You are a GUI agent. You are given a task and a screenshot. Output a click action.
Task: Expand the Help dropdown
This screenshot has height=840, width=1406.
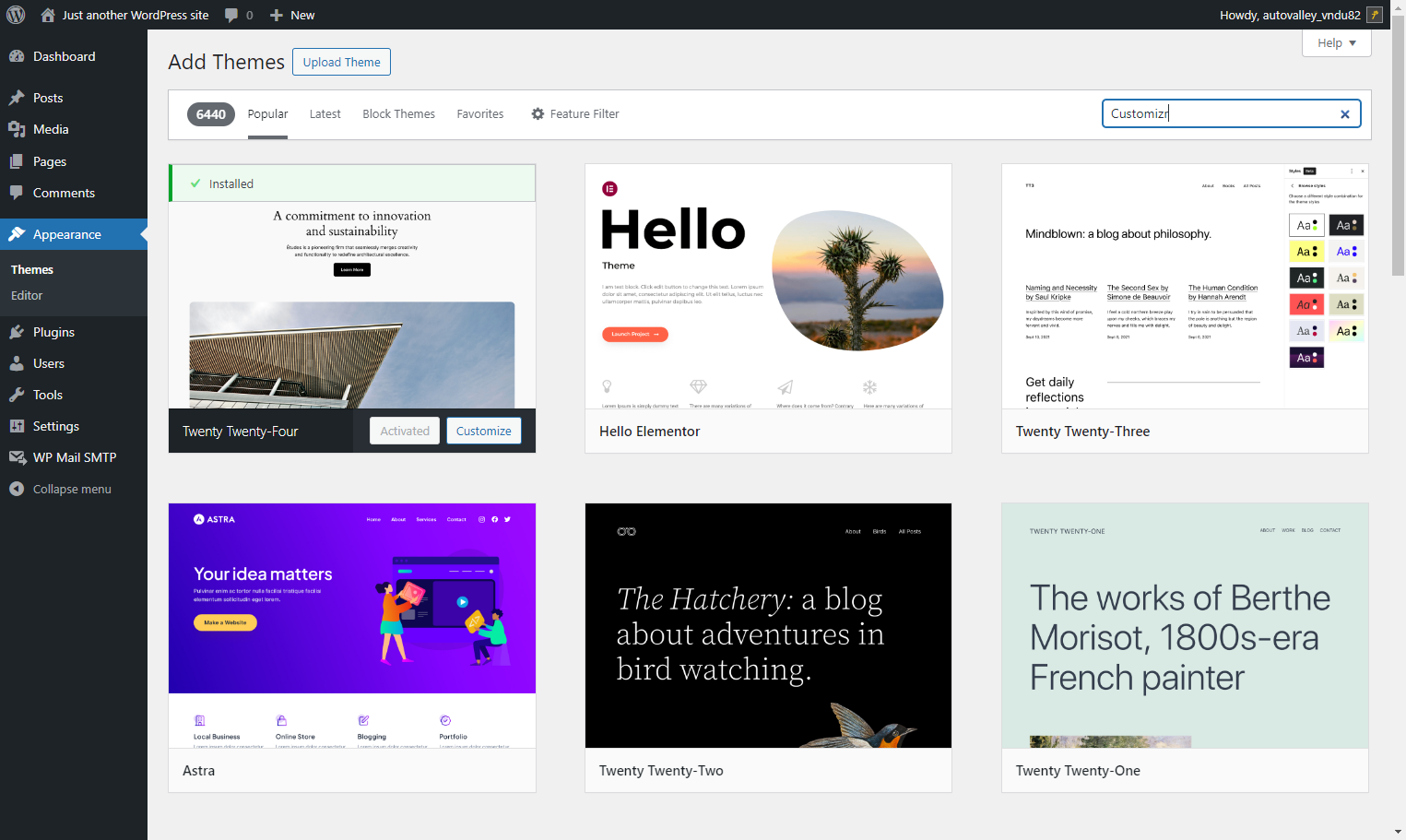tap(1336, 43)
